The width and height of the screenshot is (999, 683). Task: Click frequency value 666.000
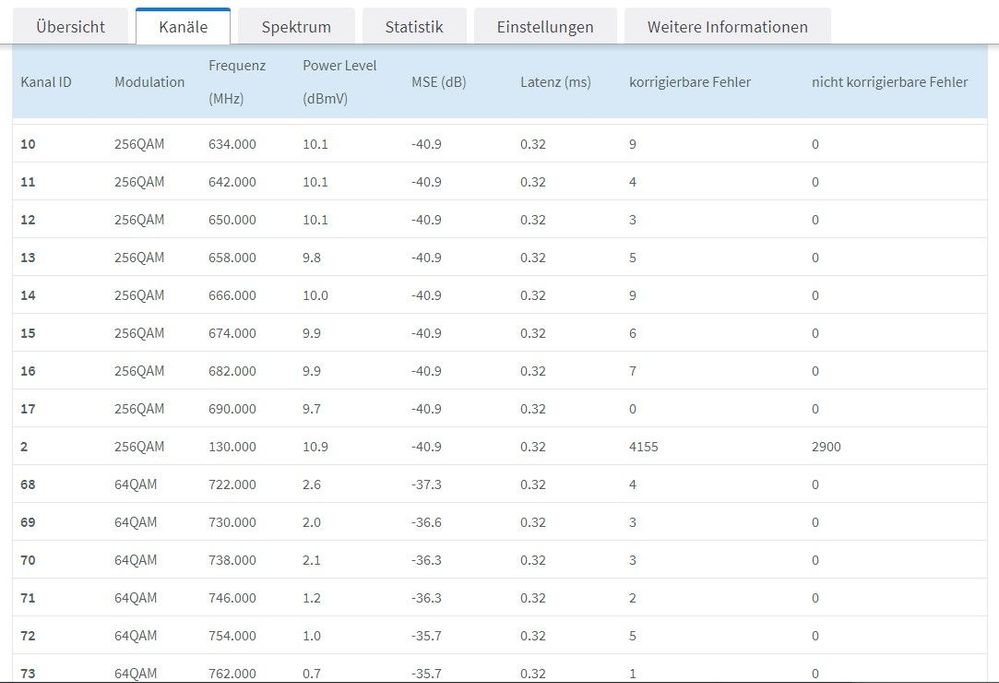(x=233, y=295)
